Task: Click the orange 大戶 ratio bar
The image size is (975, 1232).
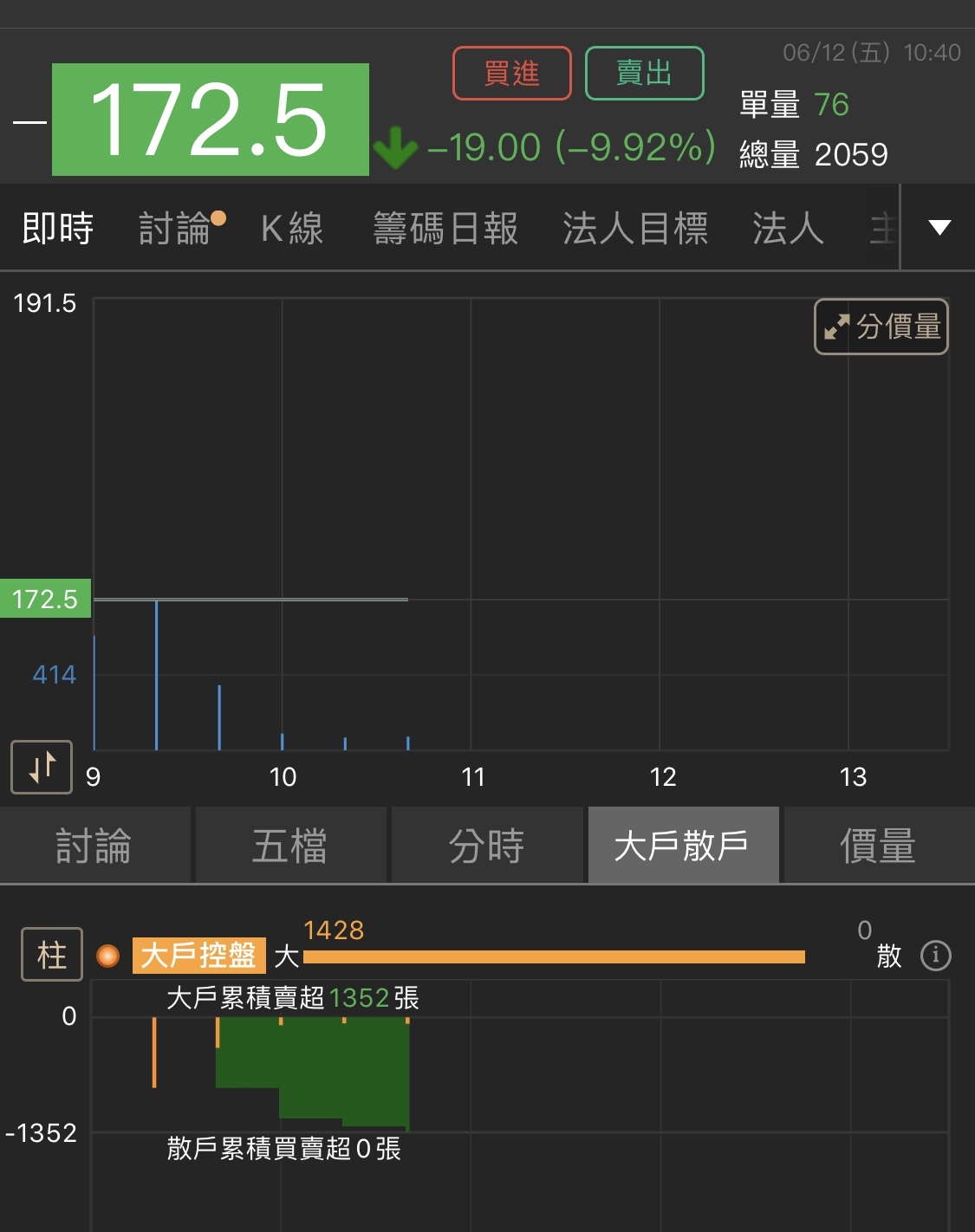Action: 554,956
